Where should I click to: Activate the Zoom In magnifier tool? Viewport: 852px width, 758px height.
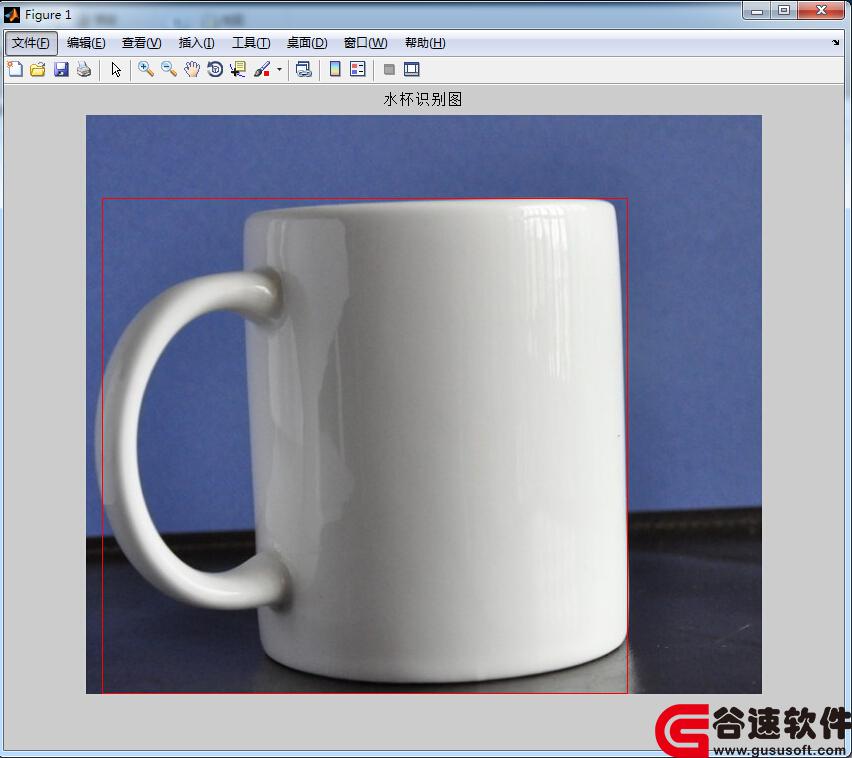click(x=146, y=70)
